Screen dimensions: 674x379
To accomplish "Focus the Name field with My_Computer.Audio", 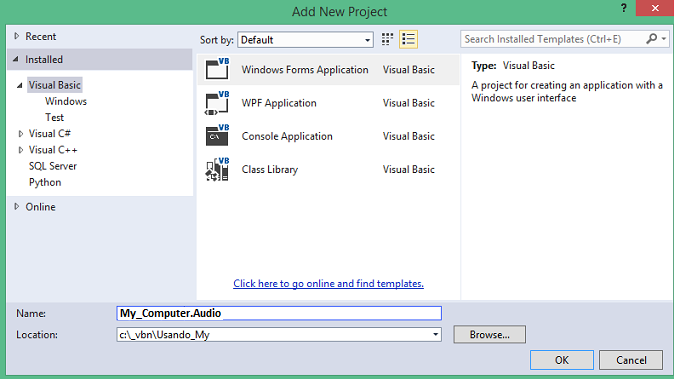I will click(279, 313).
